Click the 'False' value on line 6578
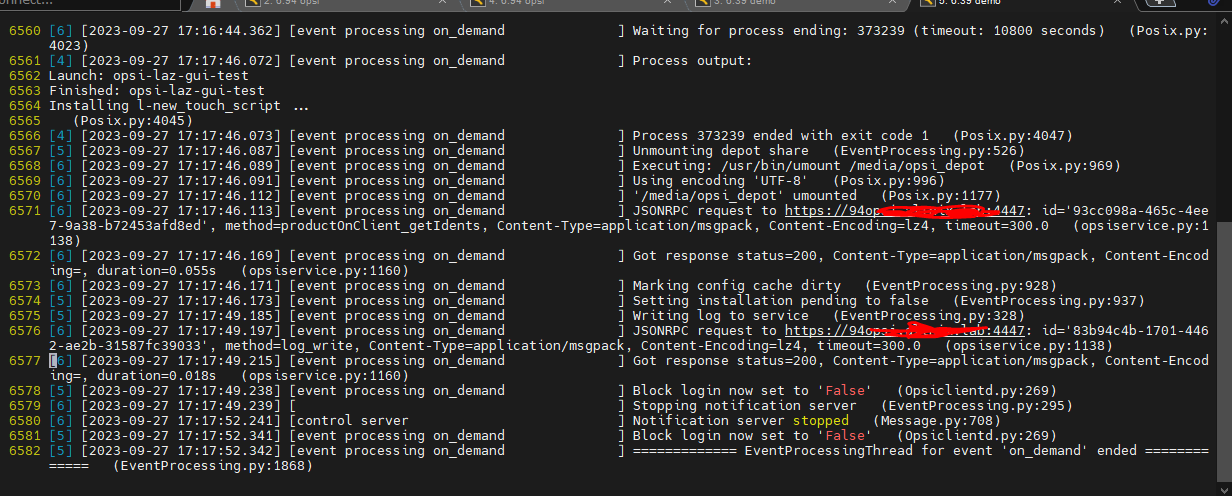 (x=845, y=391)
